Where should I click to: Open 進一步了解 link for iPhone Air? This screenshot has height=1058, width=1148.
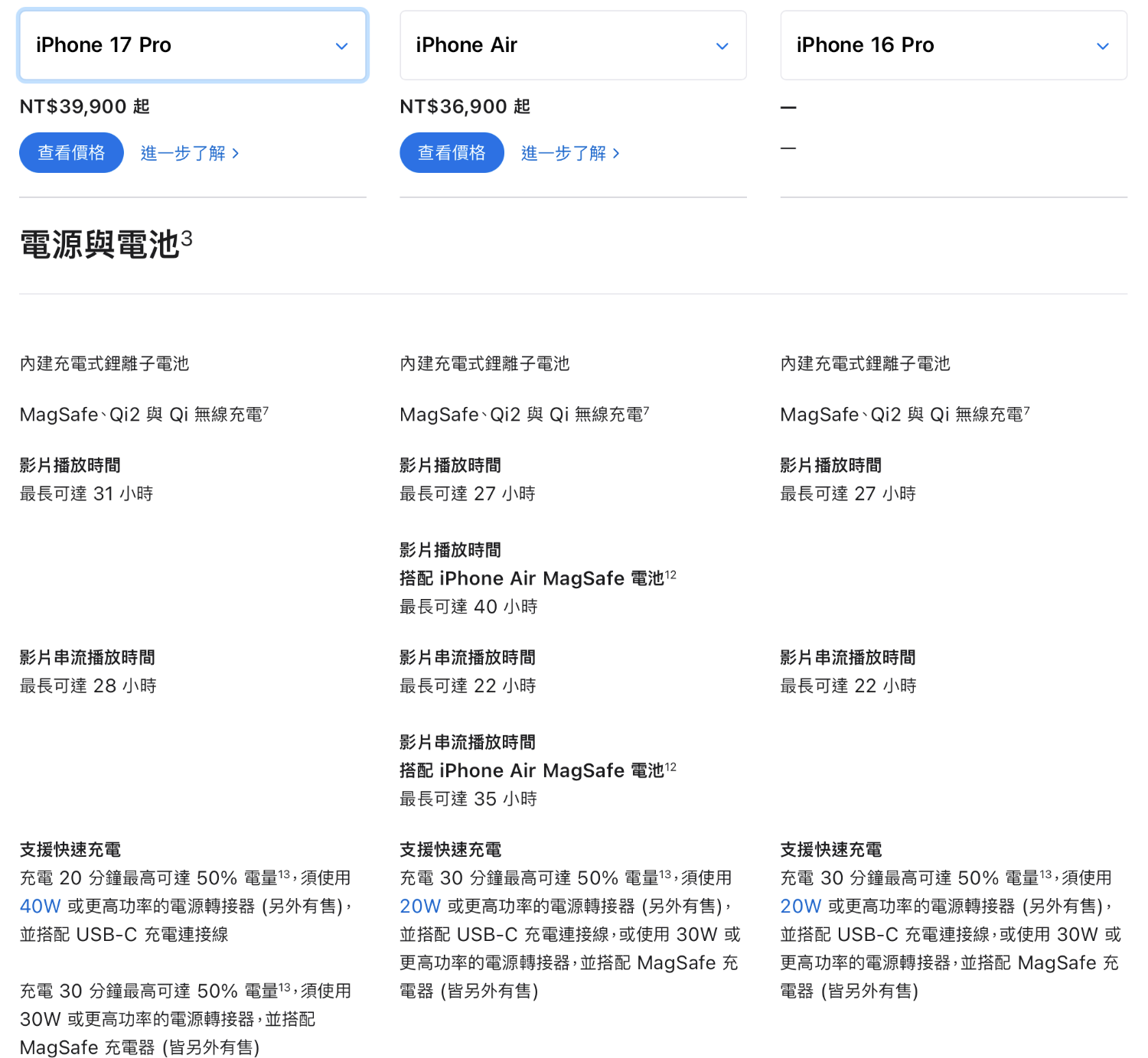click(570, 153)
